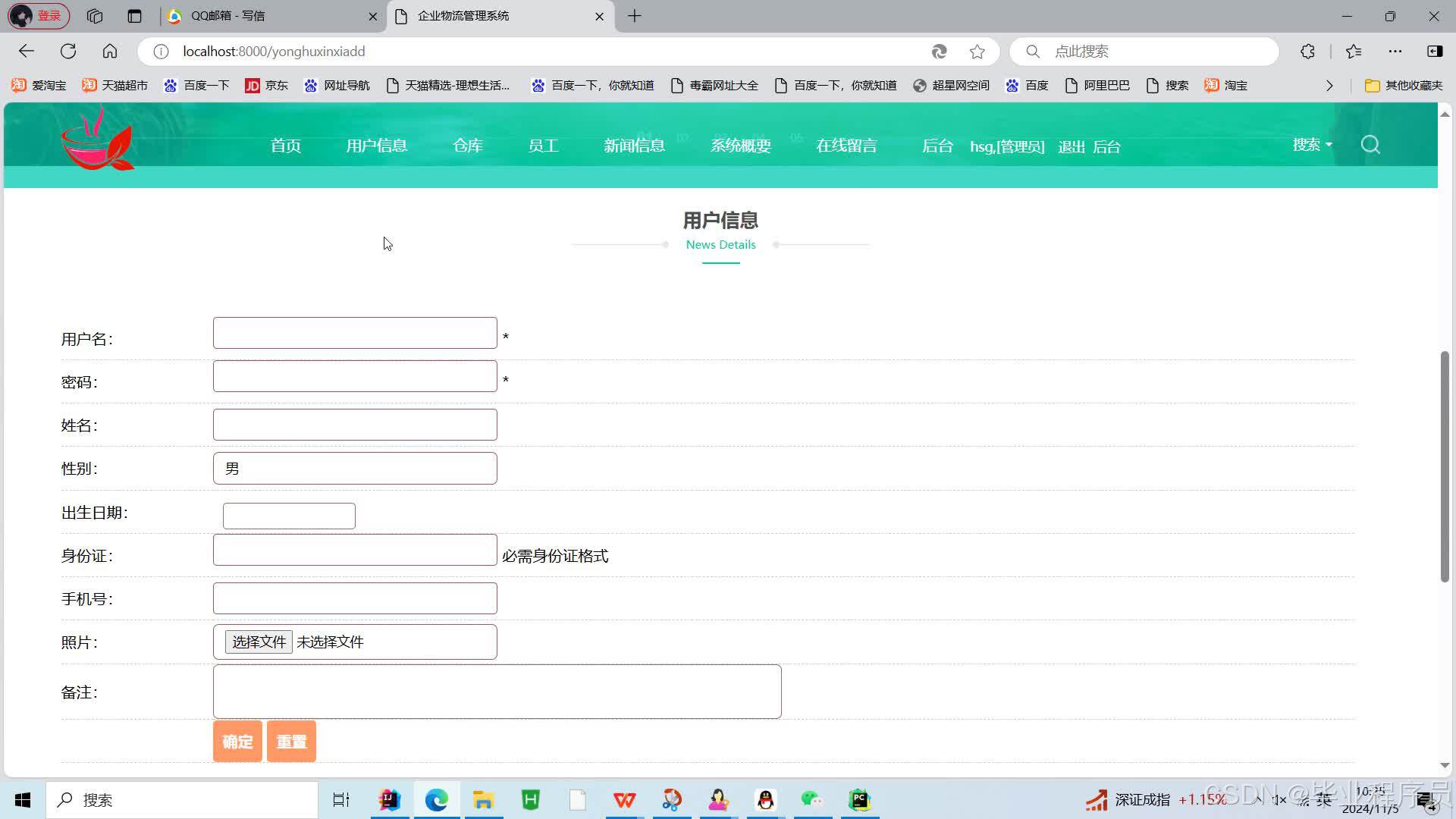Open the 性别 gender dropdown showing 男

355,469
